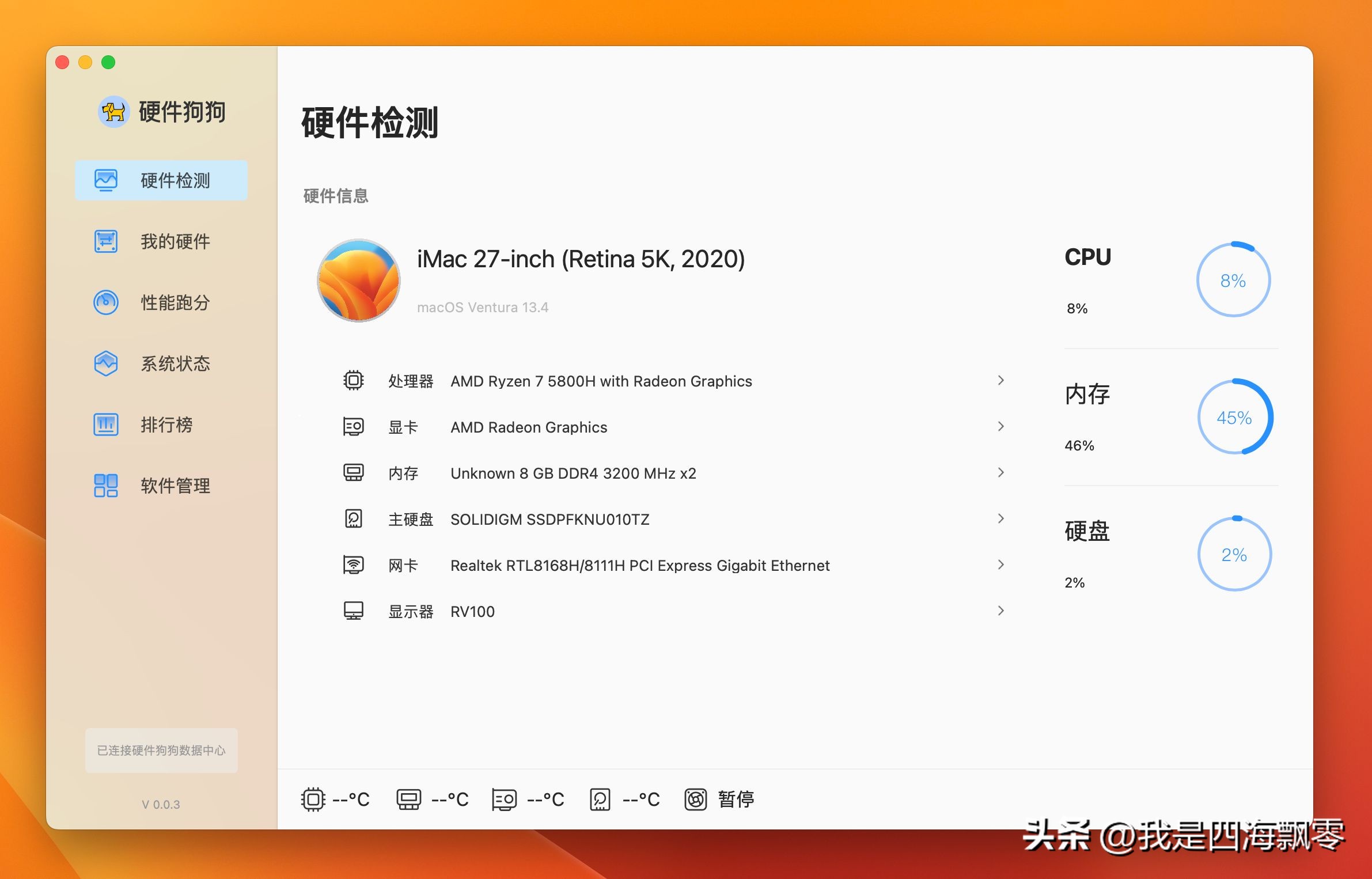Click the 硬件狗狗 dog logo icon
The height and width of the screenshot is (879, 1372).
click(x=113, y=111)
